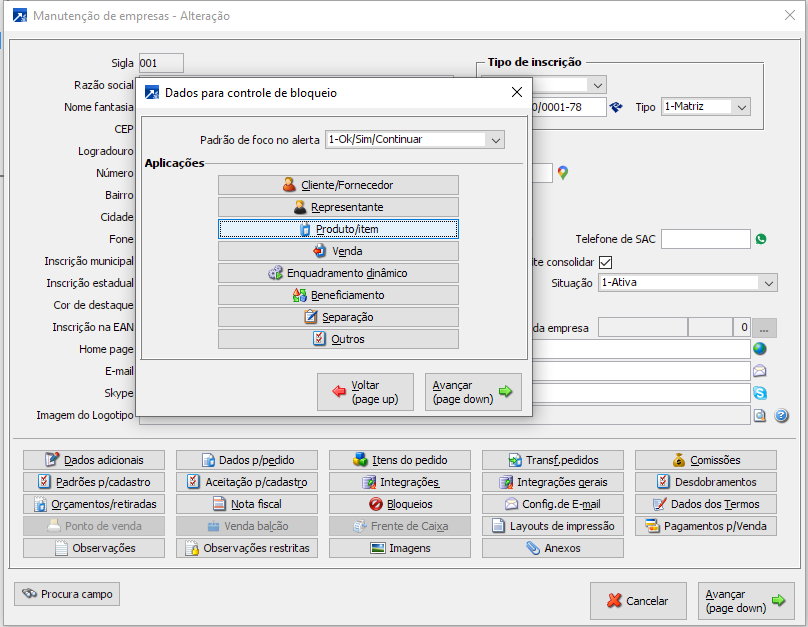Expand the Padrão de foco no alerta dropdown
The image size is (808, 627).
click(495, 140)
